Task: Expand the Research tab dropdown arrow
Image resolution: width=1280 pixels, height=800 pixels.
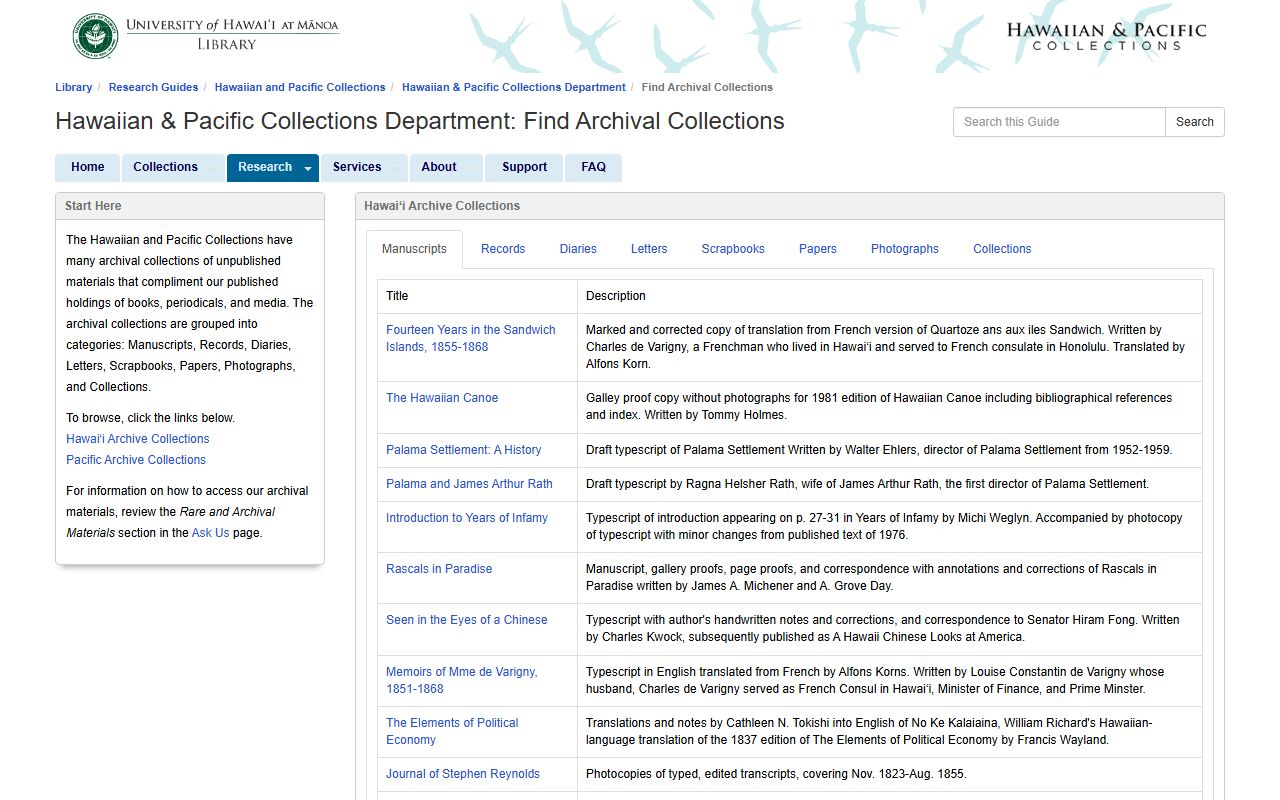Action: (308, 168)
